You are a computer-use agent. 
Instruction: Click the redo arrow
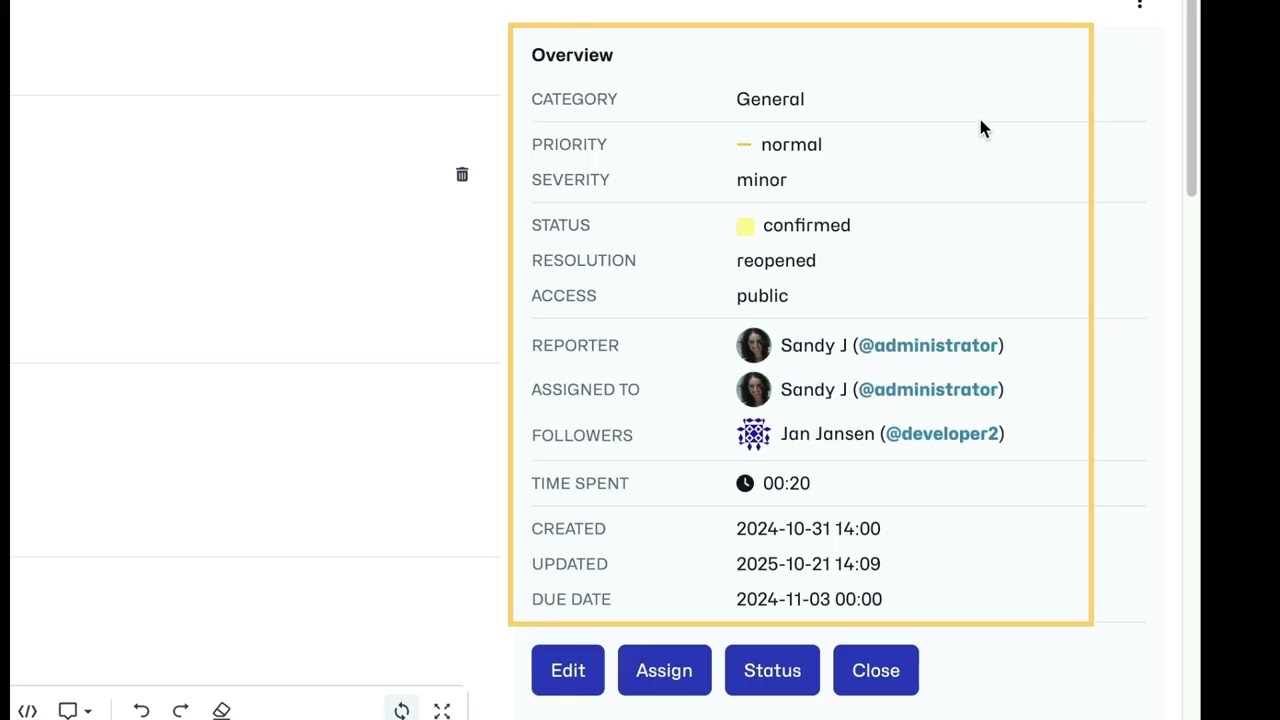tap(181, 711)
